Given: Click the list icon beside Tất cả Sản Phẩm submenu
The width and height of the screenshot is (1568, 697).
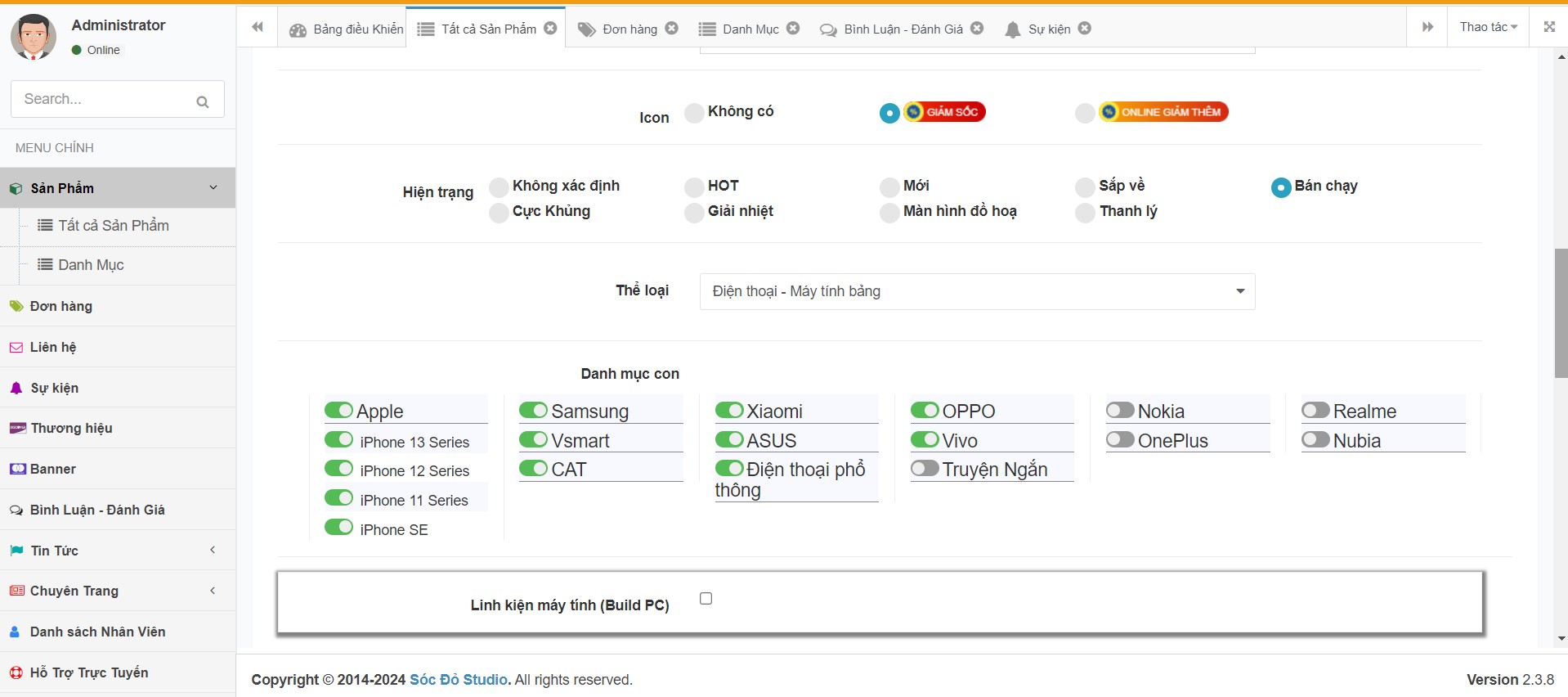Looking at the screenshot, I should pyautogui.click(x=45, y=225).
